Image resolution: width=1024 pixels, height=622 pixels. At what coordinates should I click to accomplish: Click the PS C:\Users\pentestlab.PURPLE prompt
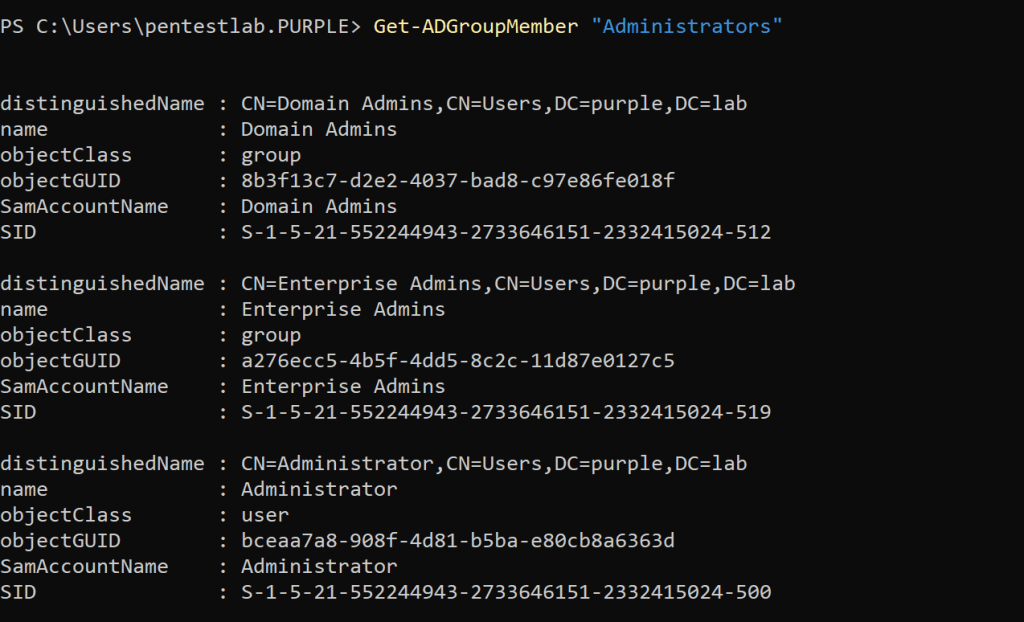(180, 26)
